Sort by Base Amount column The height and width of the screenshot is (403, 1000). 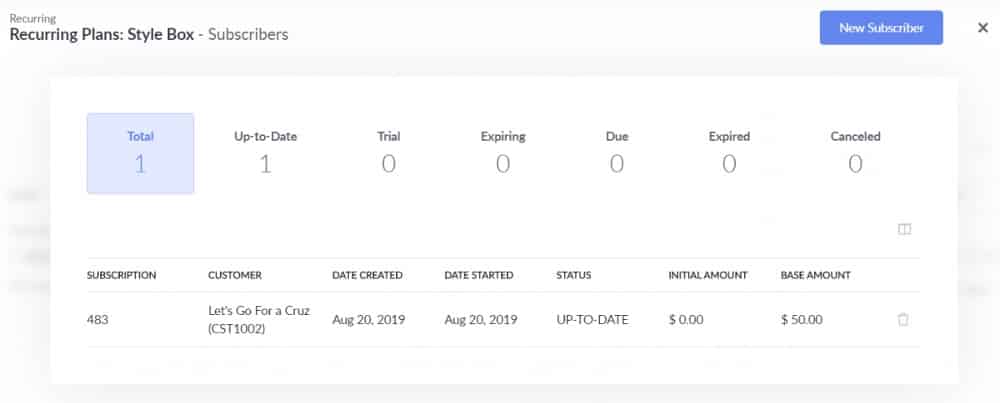816,275
